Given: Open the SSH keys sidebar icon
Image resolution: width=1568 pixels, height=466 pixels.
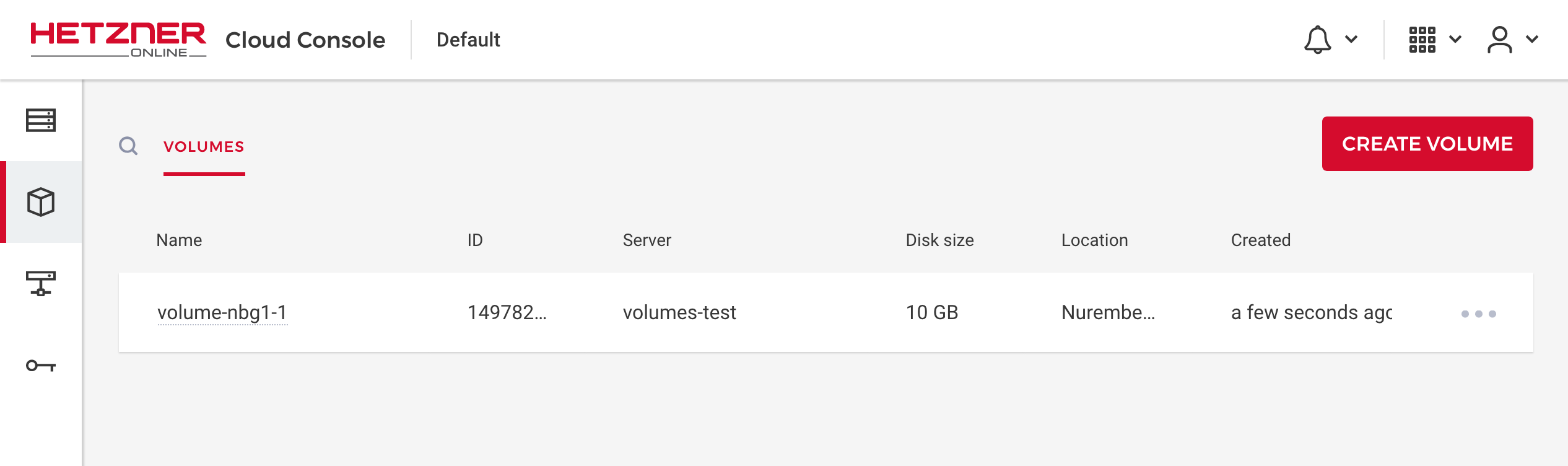Looking at the screenshot, I should click(41, 366).
